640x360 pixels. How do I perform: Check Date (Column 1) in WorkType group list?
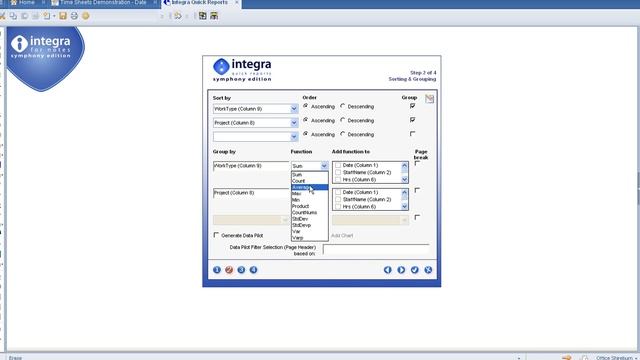[338, 165]
